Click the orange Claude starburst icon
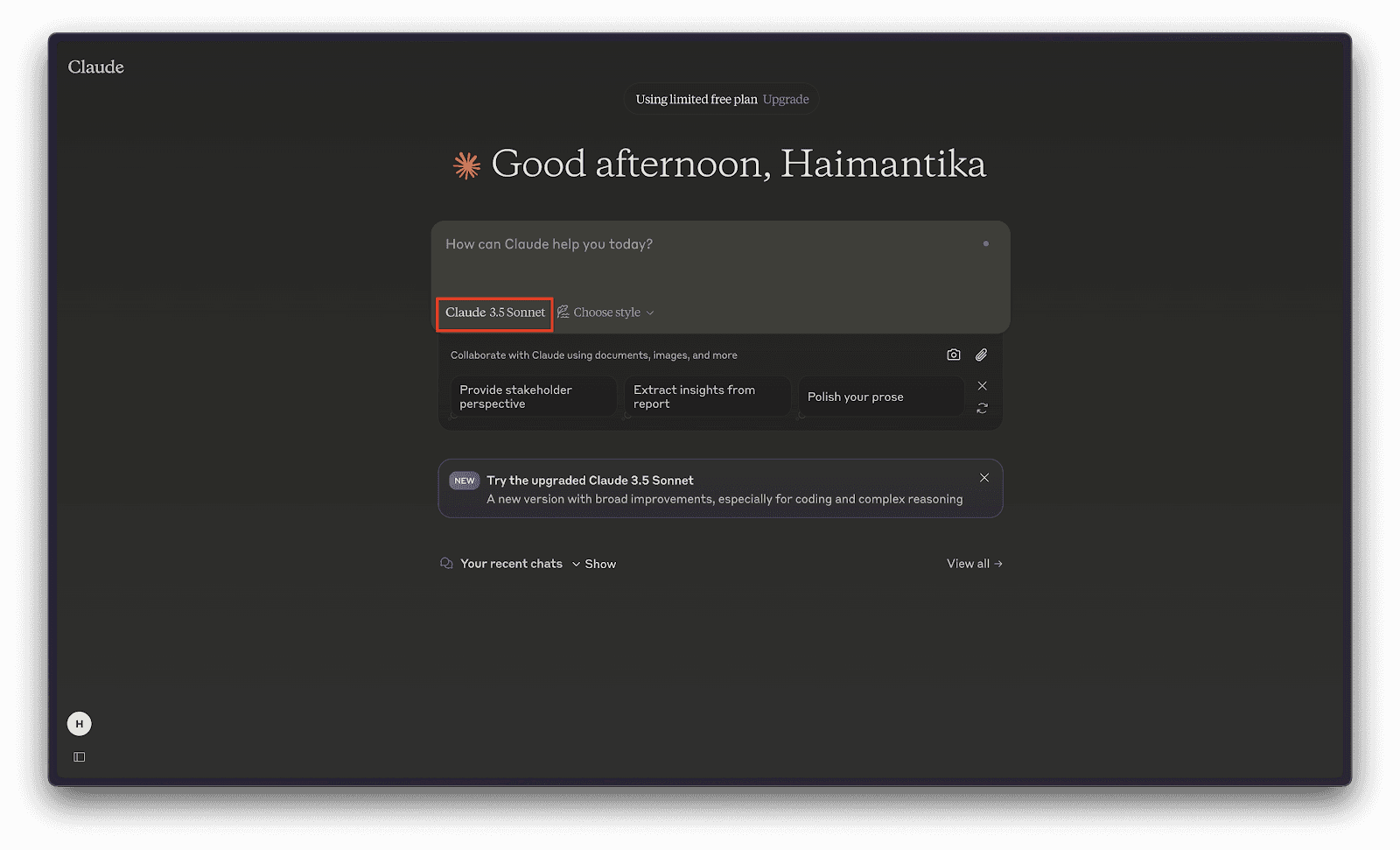 (x=467, y=165)
